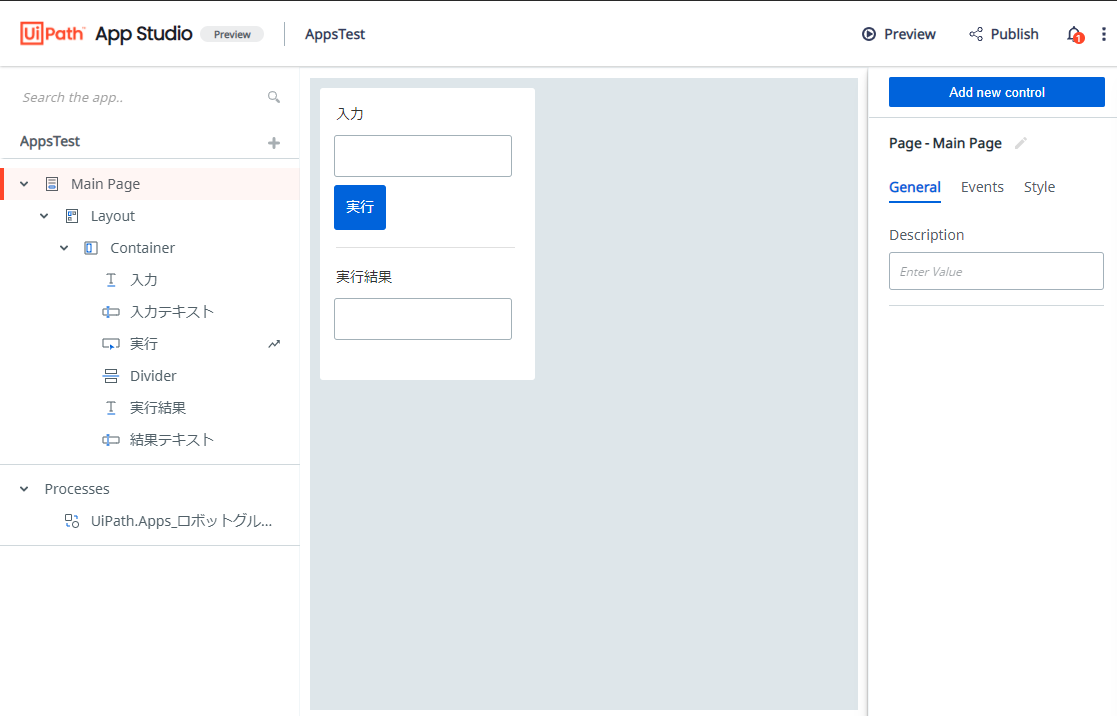1117x716 pixels.
Task: Click the UiPath logo
Action: point(53,33)
